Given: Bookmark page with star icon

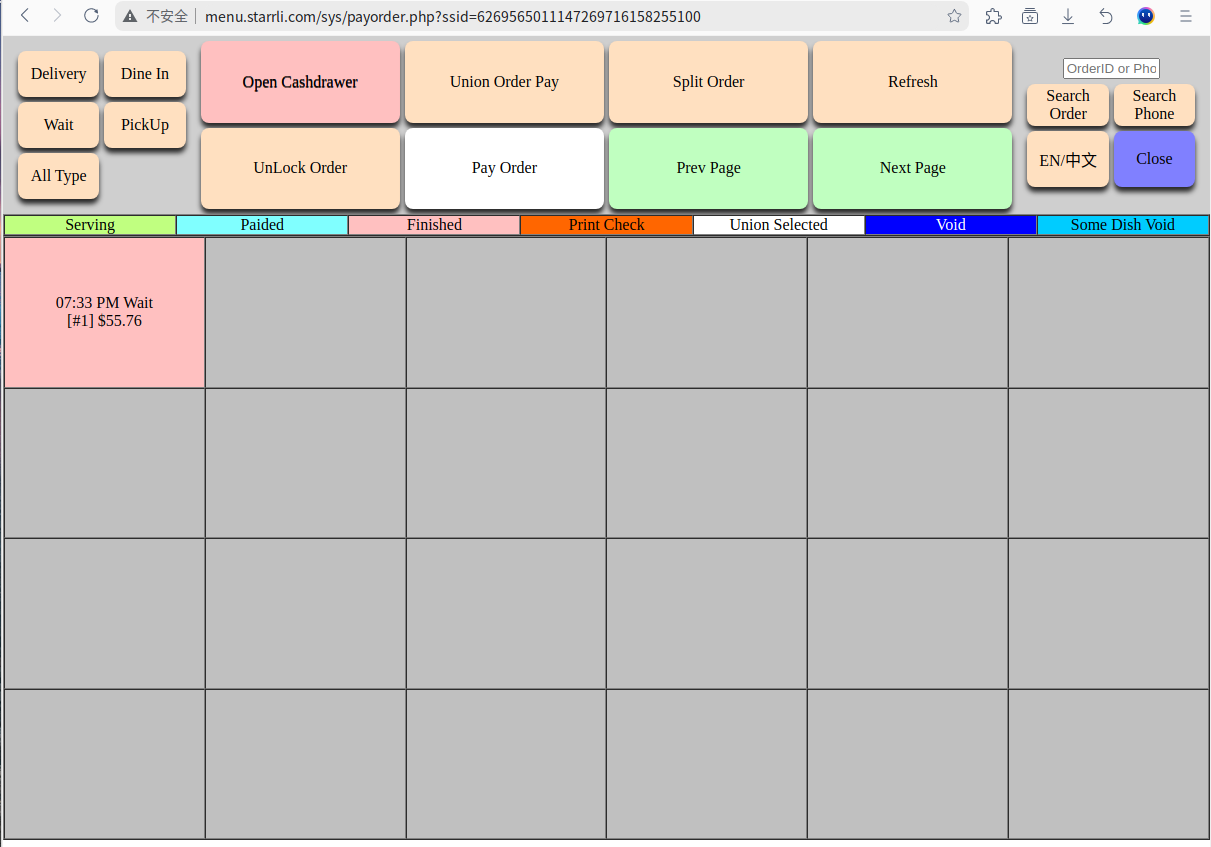Looking at the screenshot, I should coord(954,16).
